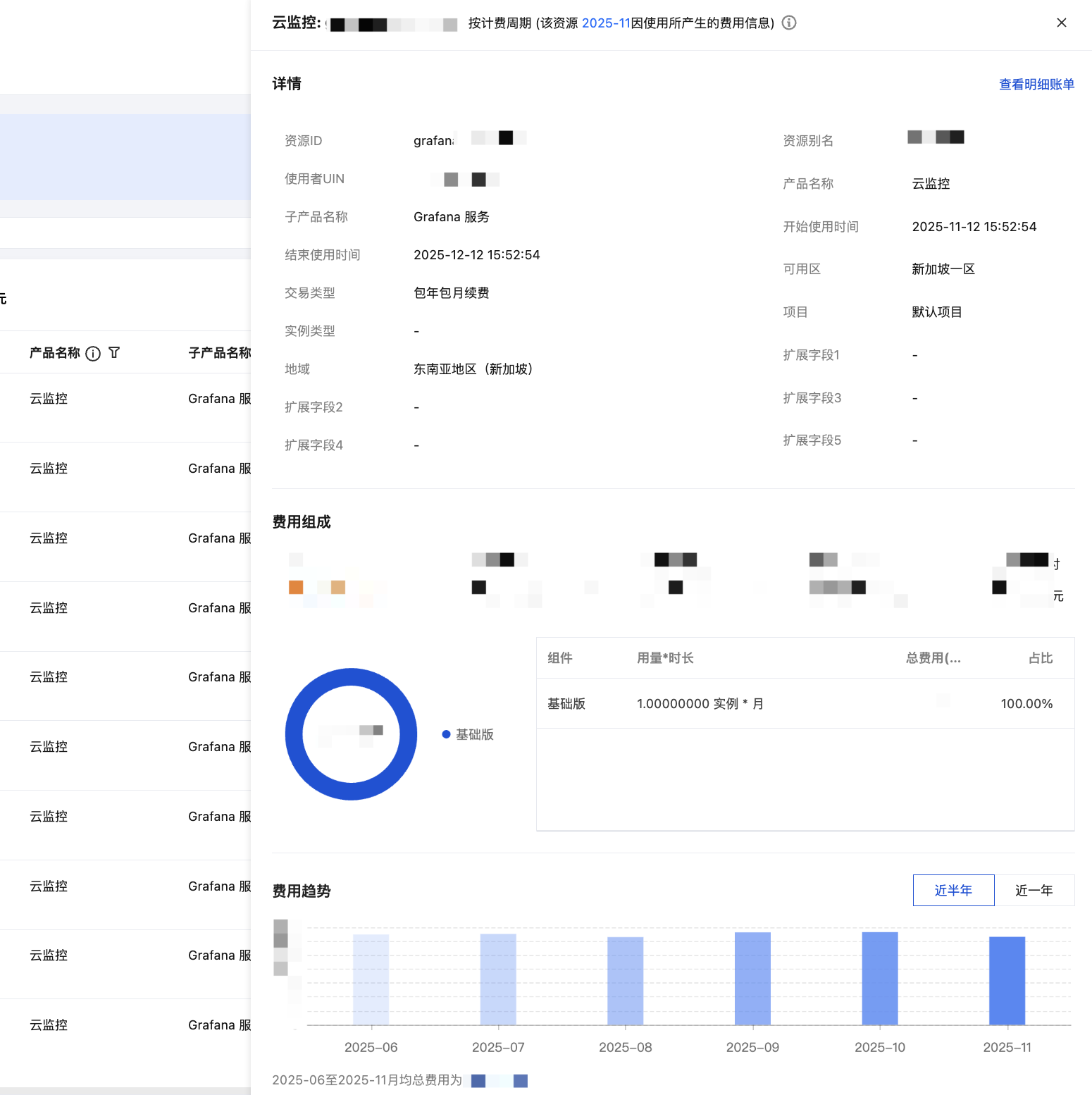Image resolution: width=1092 pixels, height=1095 pixels.
Task: Click the info icon next to 产品名称 column
Action: (x=93, y=353)
